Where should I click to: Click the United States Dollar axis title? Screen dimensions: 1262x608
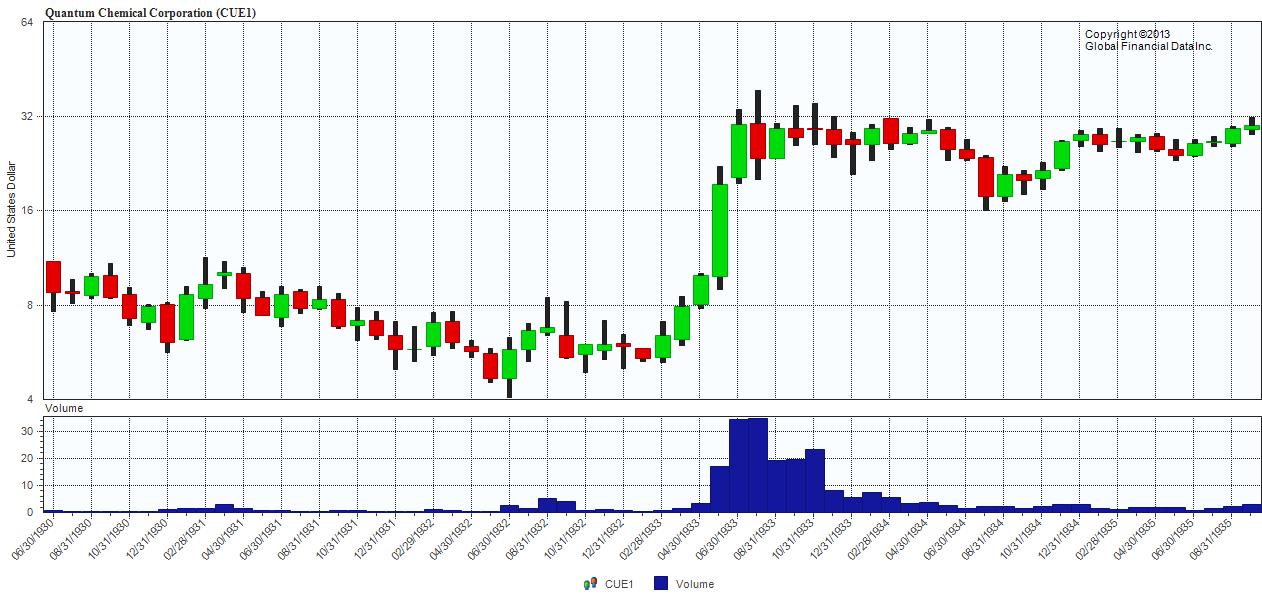click(12, 210)
